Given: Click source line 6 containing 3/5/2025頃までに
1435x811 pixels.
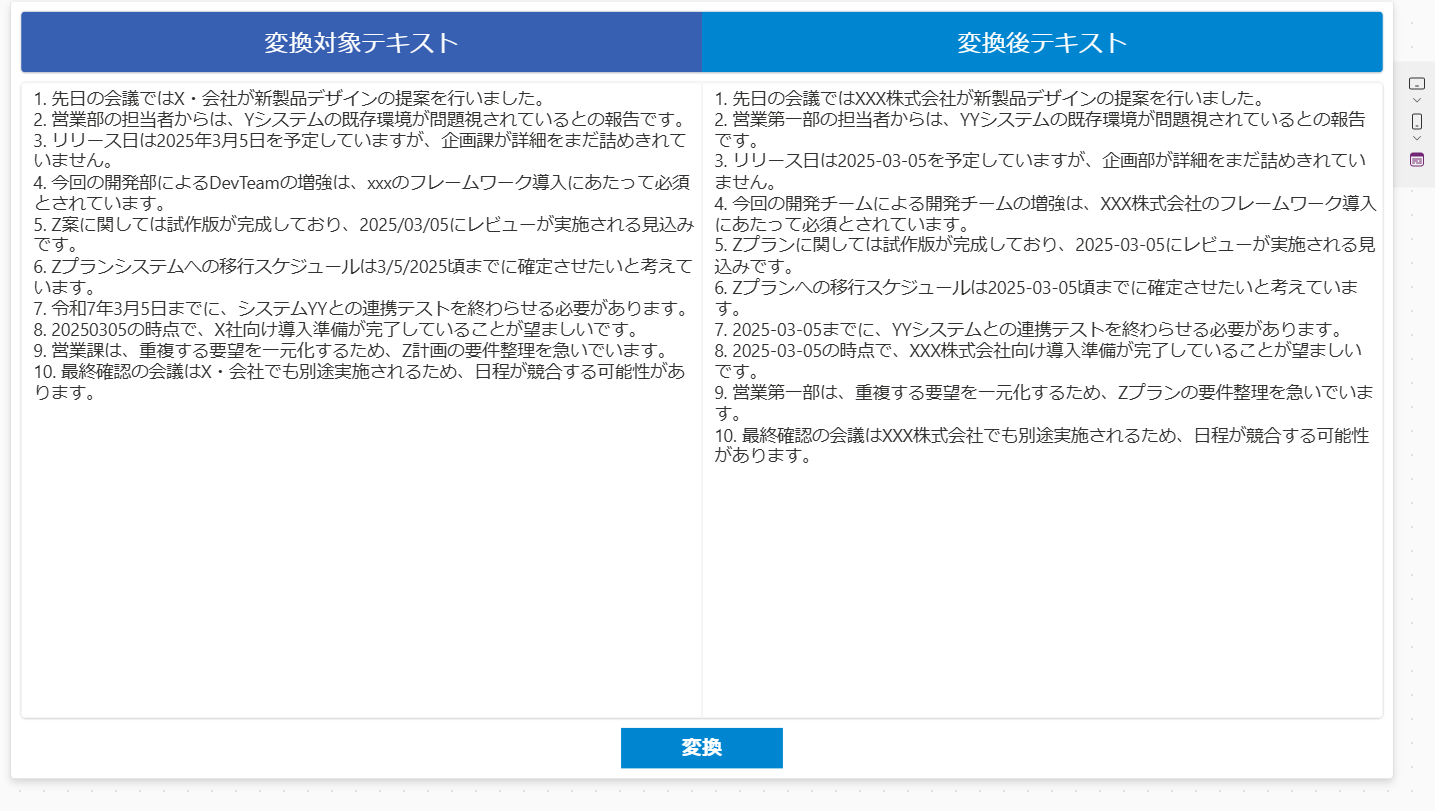Looking at the screenshot, I should pyautogui.click(x=362, y=276).
